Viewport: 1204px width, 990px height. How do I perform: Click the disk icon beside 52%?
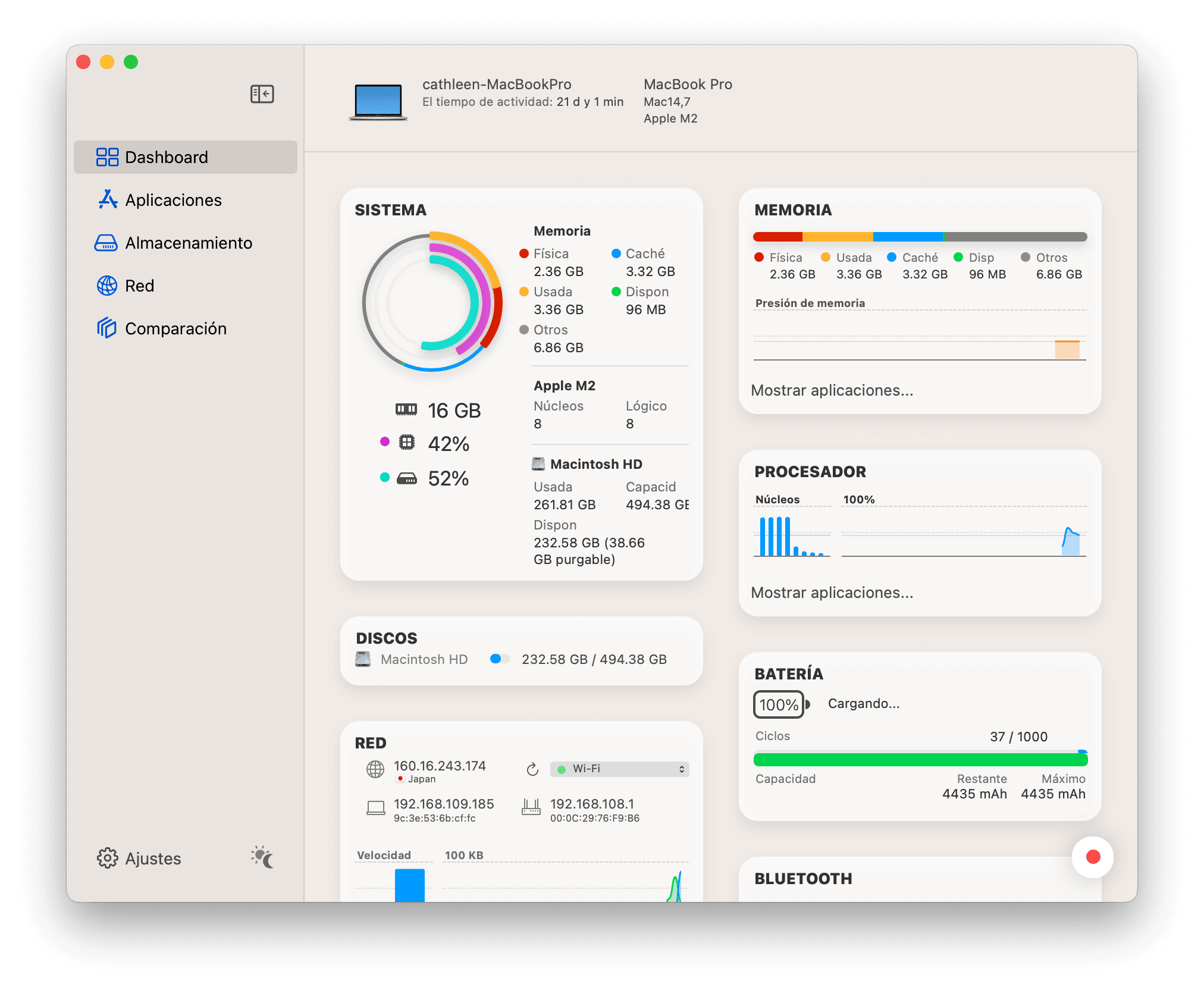(407, 478)
